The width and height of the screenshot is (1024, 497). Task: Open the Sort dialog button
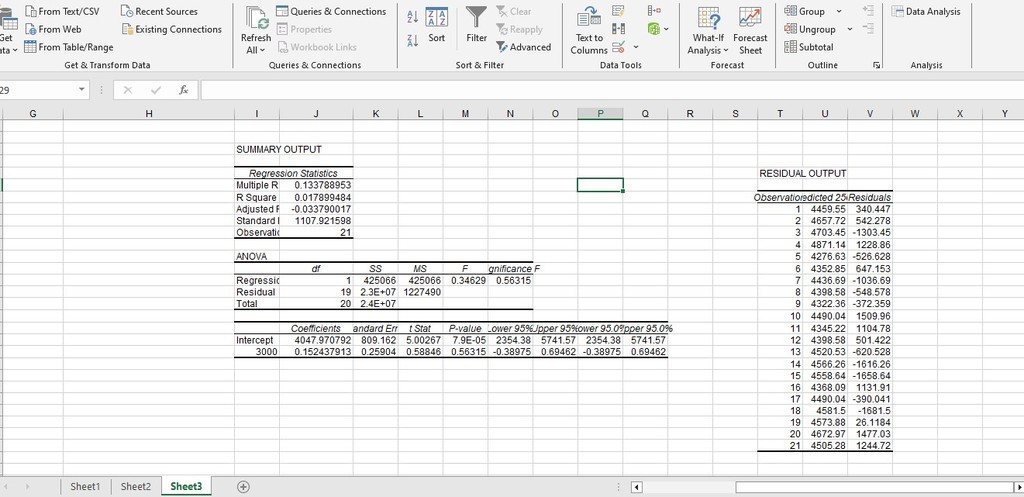point(436,25)
